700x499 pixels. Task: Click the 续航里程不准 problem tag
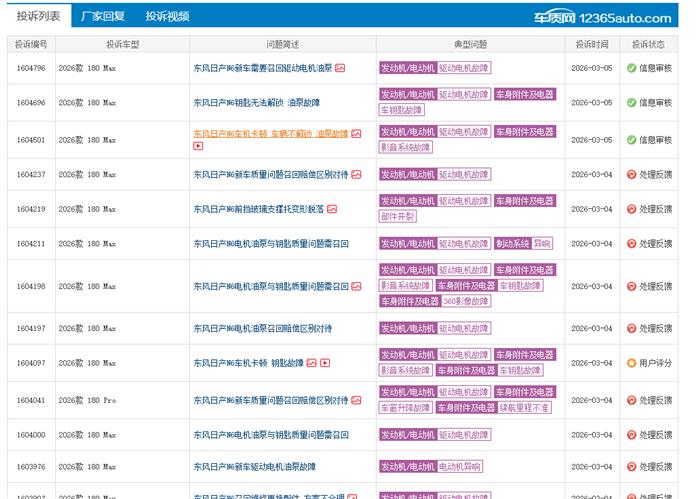[x=525, y=407]
